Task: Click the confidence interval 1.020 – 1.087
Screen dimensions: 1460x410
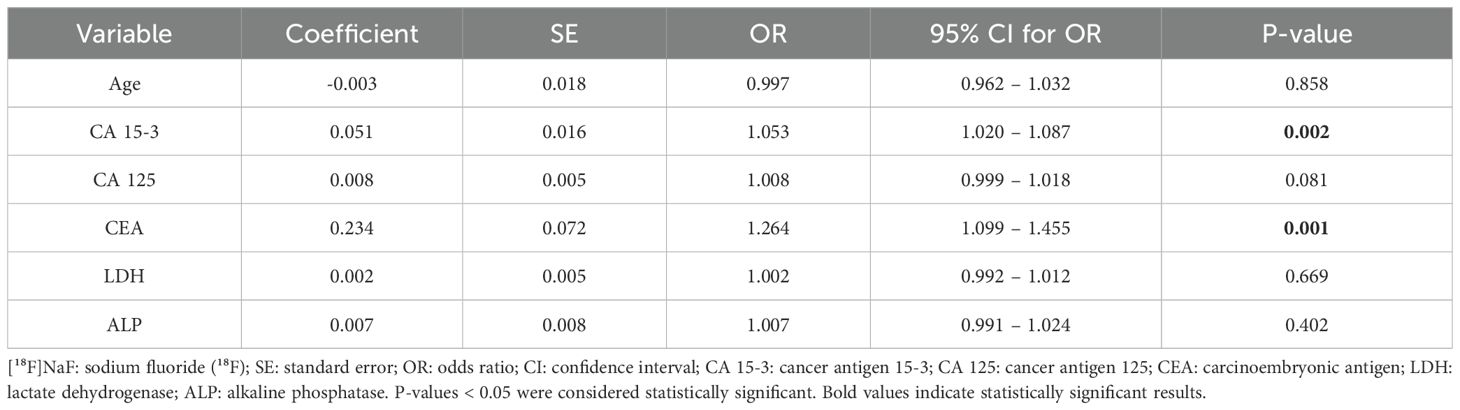Action: pos(1015,133)
